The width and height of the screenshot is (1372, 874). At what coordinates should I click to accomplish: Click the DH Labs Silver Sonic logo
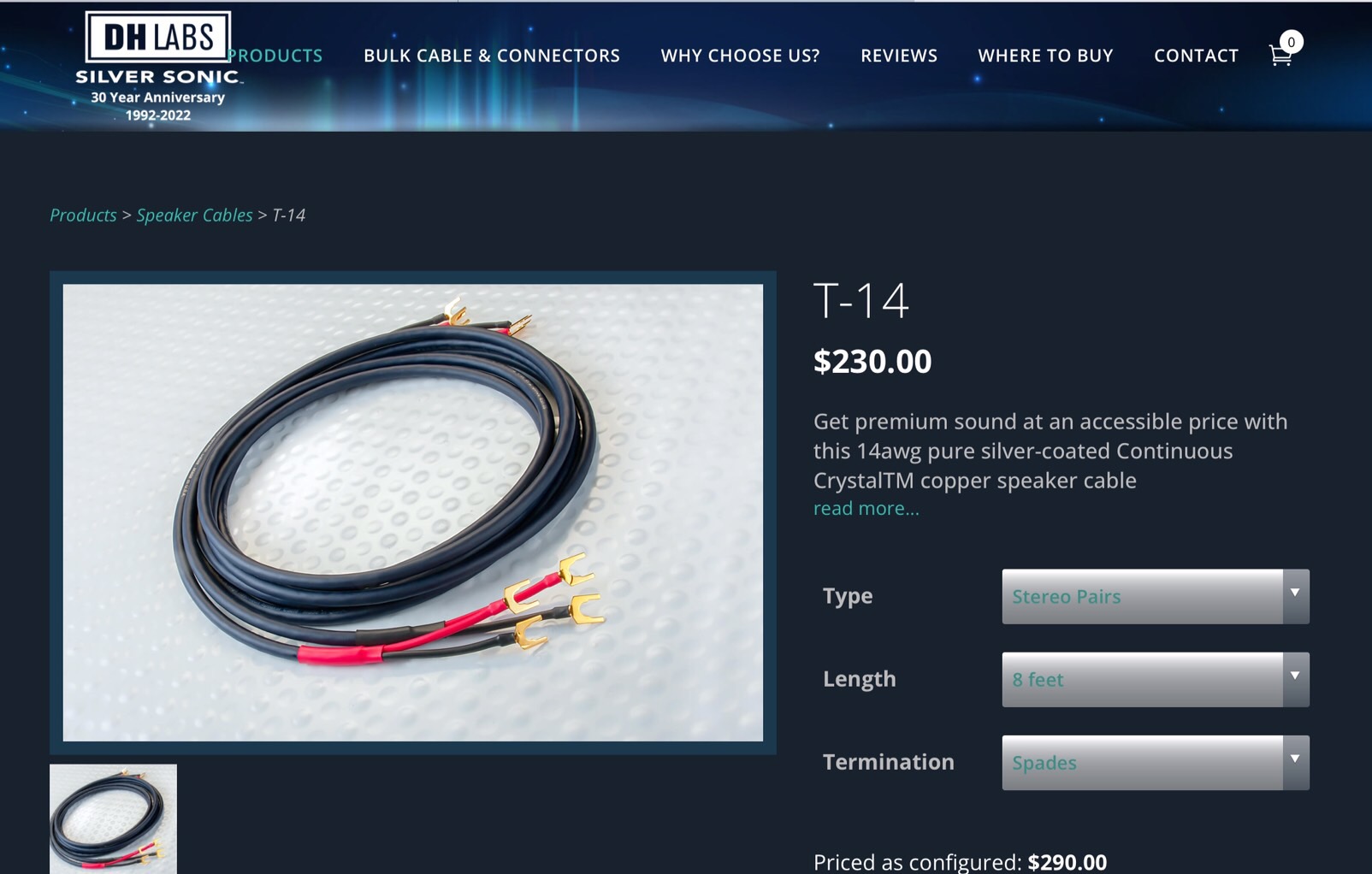158,67
